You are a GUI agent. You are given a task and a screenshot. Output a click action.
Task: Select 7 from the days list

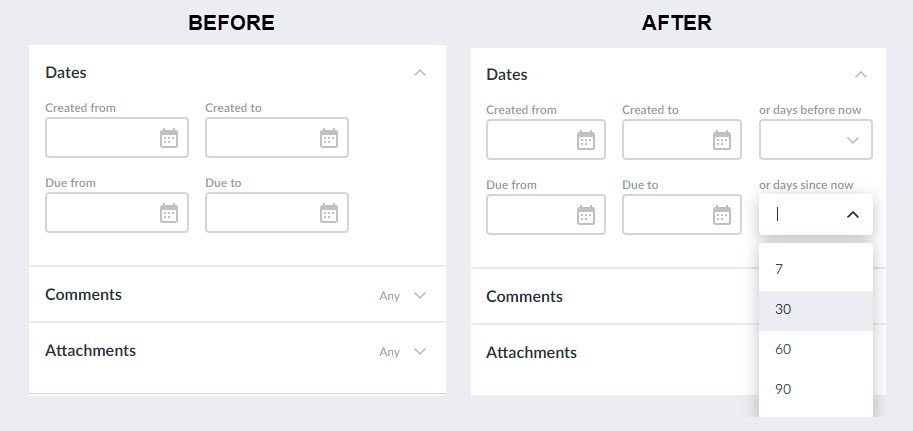[x=816, y=269]
